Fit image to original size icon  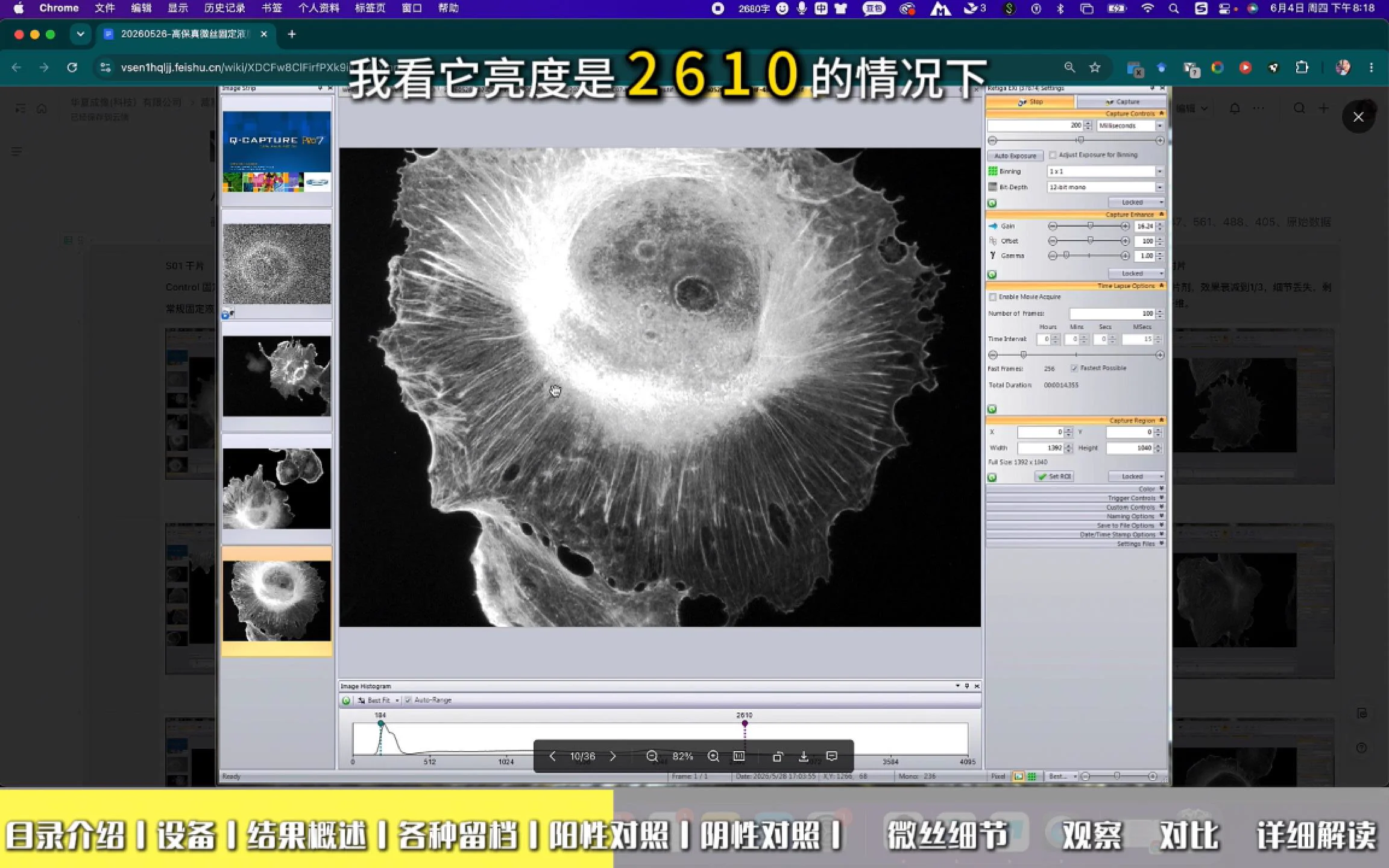(739, 756)
